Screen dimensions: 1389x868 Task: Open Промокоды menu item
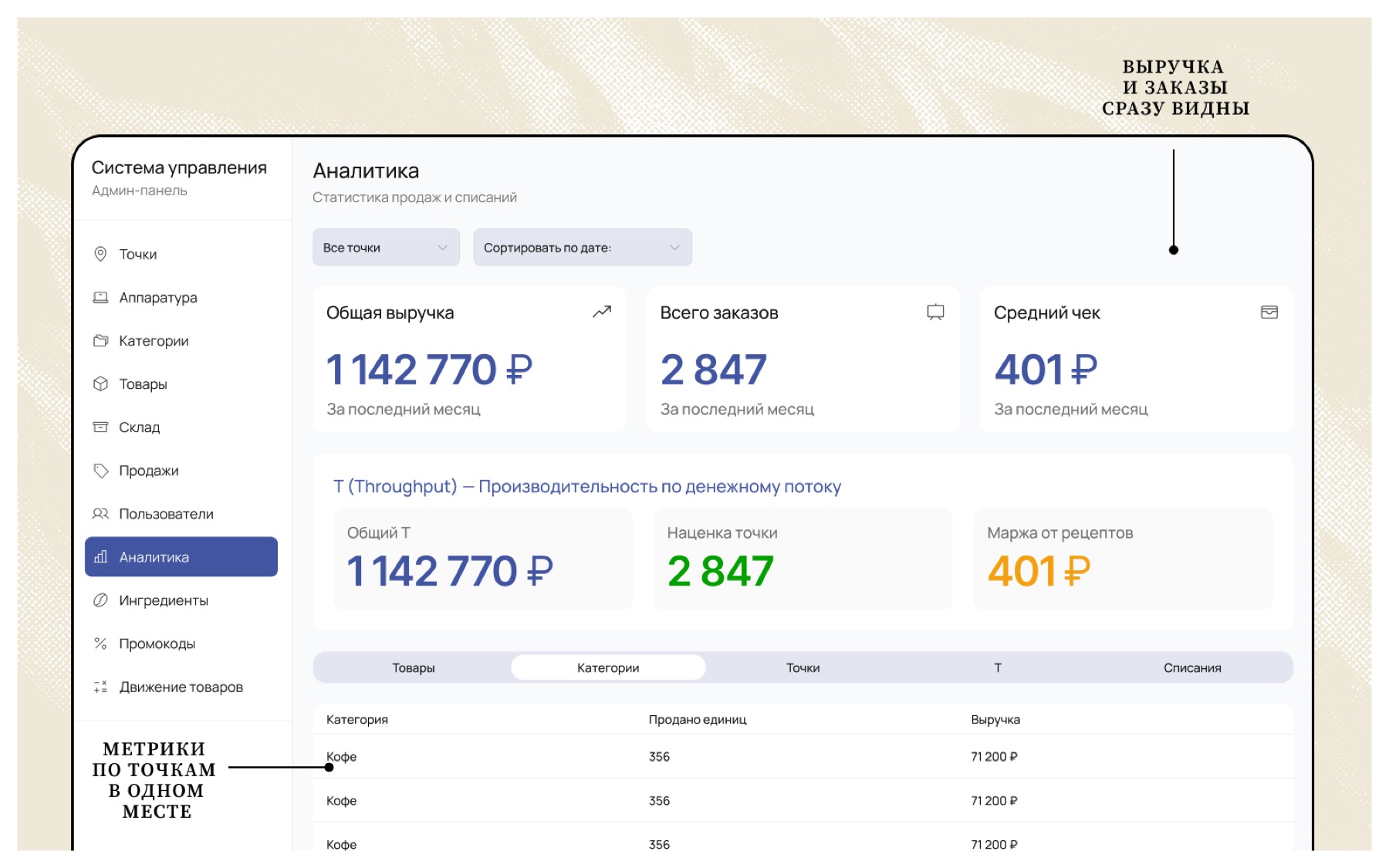[x=181, y=643]
